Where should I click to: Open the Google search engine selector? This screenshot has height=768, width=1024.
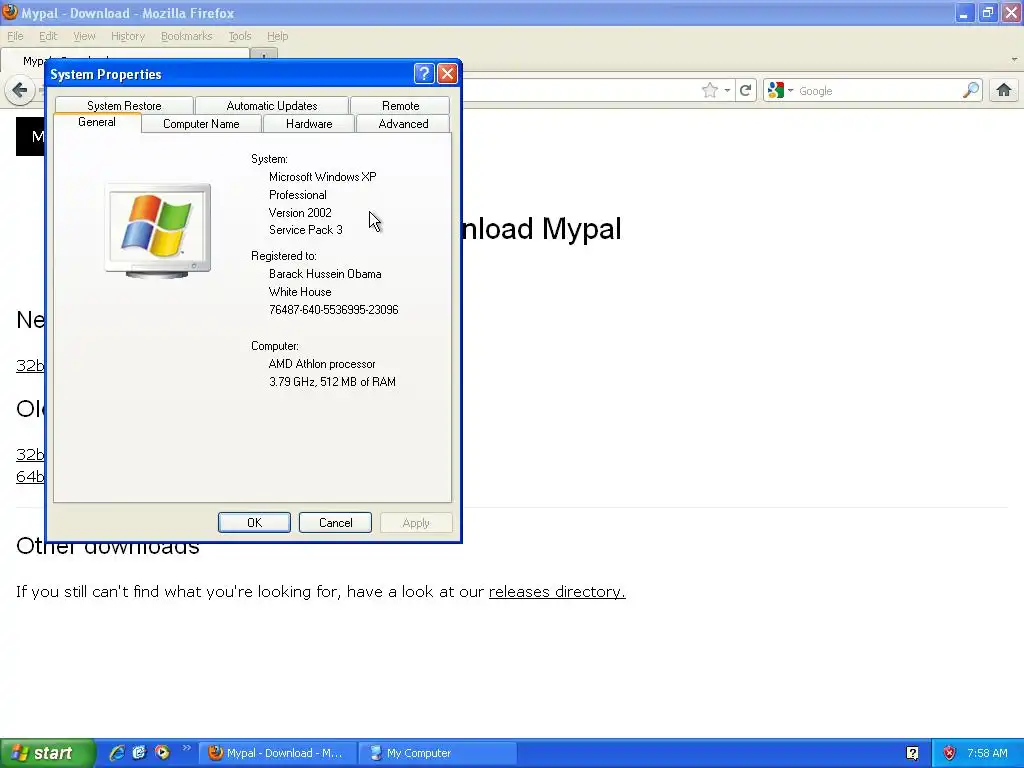780,91
